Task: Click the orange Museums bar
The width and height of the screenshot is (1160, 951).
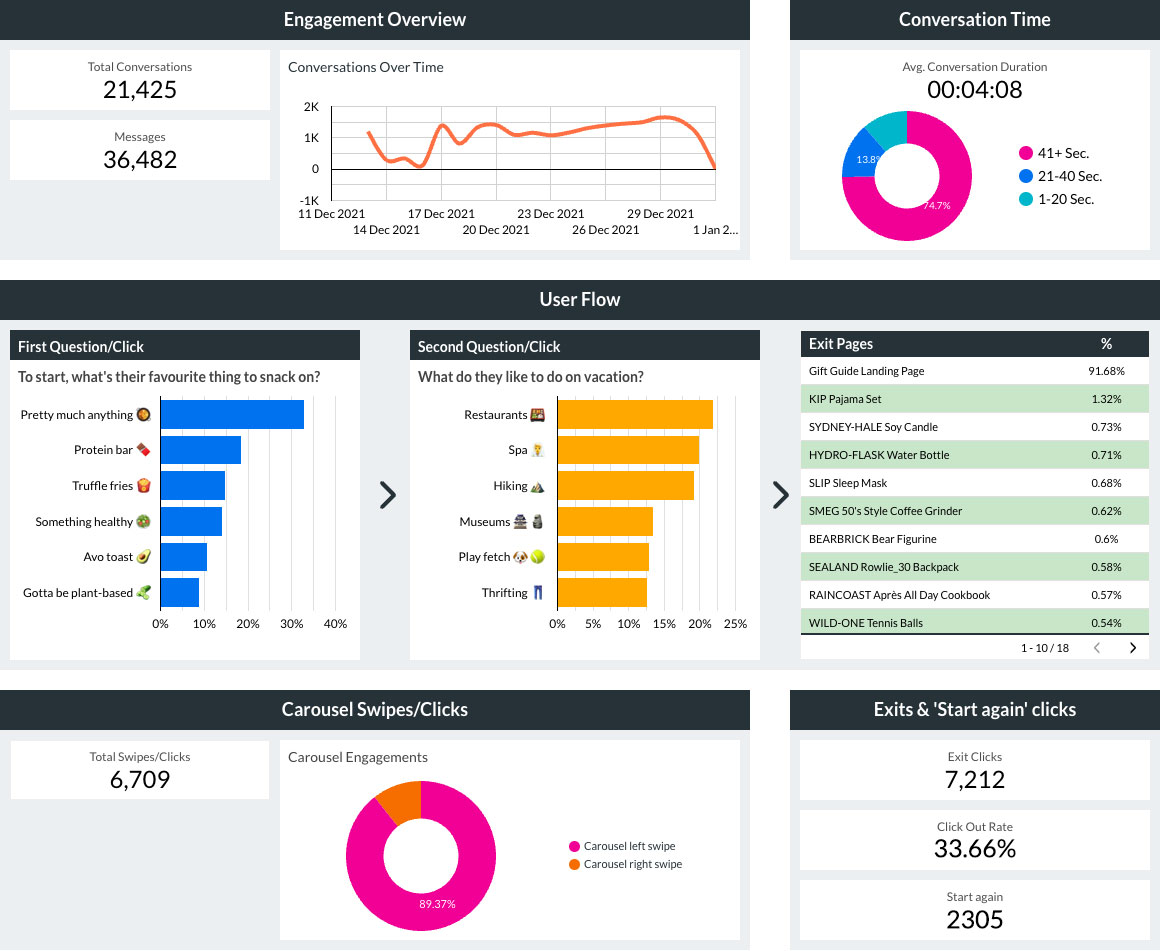Action: pyautogui.click(x=605, y=521)
